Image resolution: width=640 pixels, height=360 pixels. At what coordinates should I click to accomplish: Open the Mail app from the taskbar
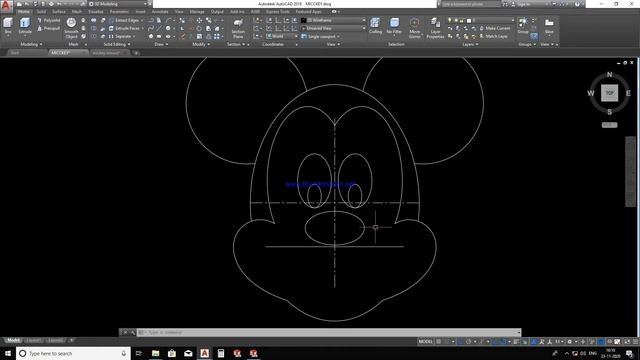(188, 353)
